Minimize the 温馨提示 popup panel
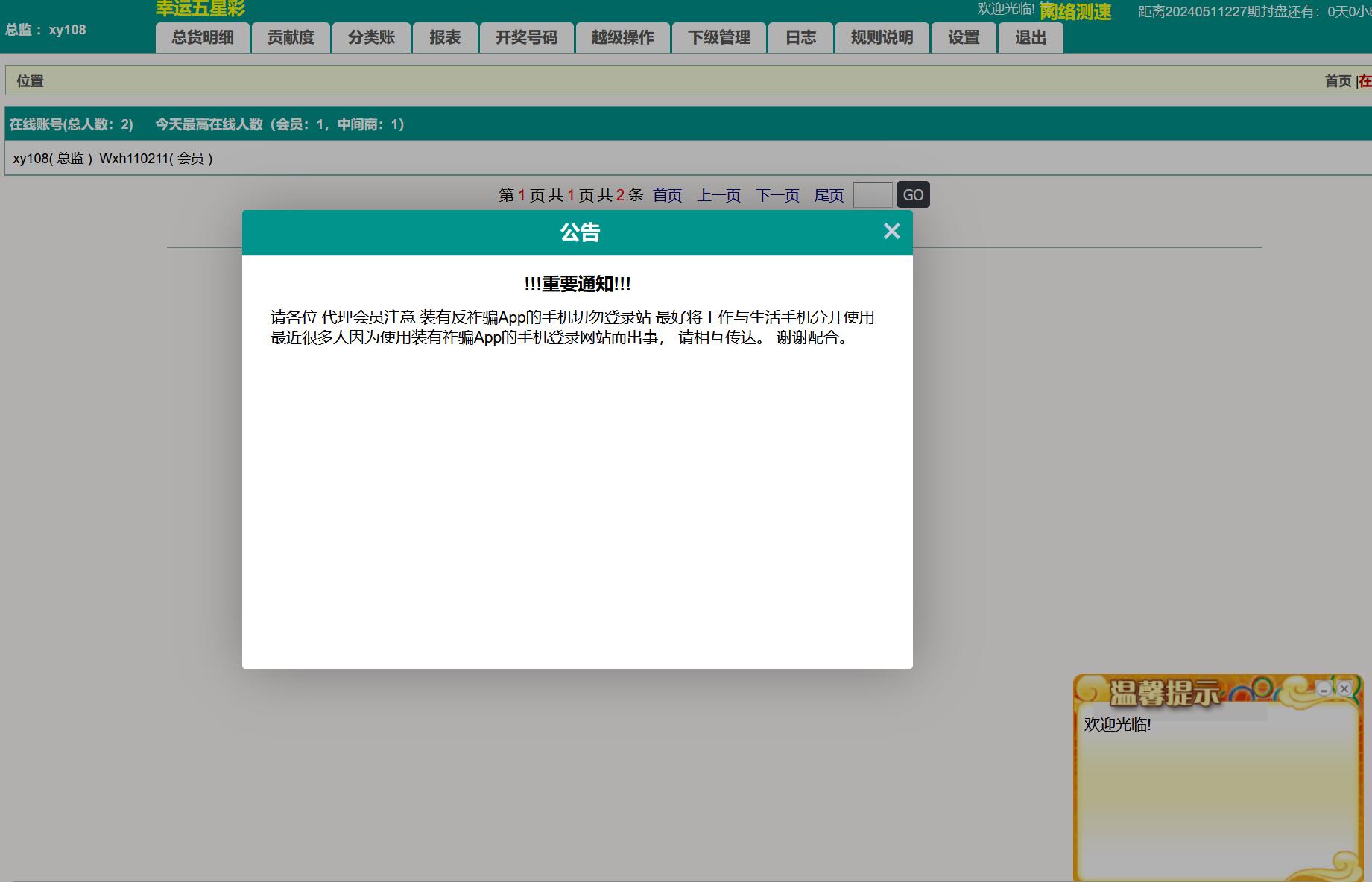The image size is (1372, 882). point(1324,688)
